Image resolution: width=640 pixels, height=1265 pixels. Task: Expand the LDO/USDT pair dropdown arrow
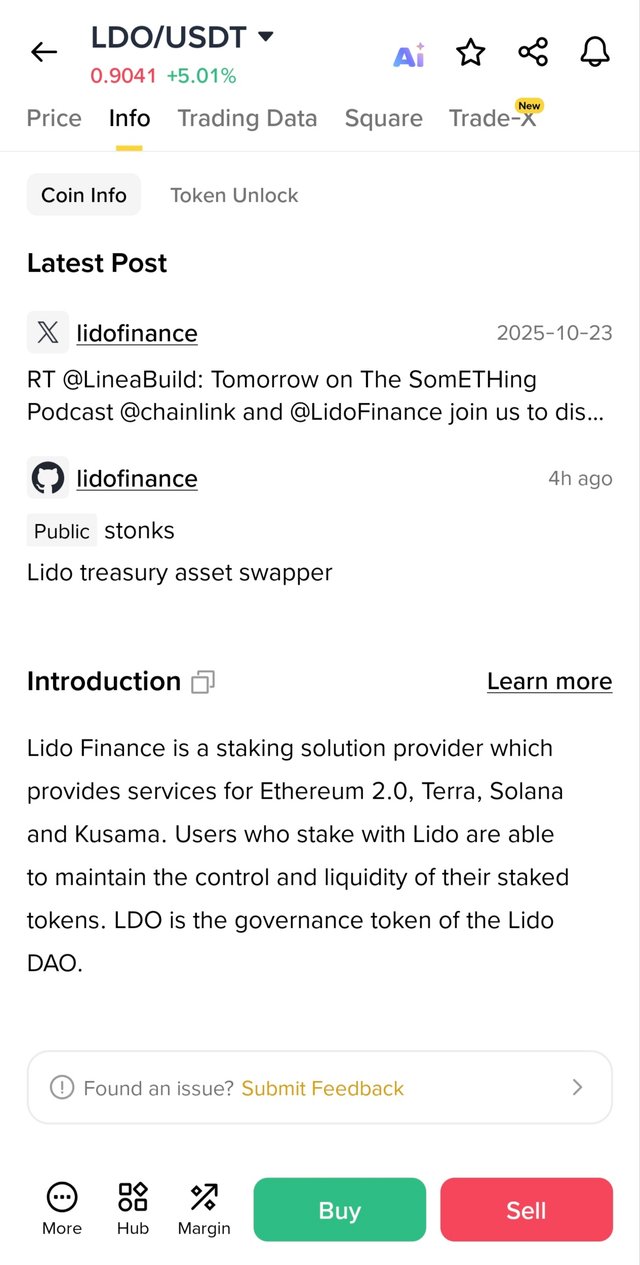click(x=266, y=37)
